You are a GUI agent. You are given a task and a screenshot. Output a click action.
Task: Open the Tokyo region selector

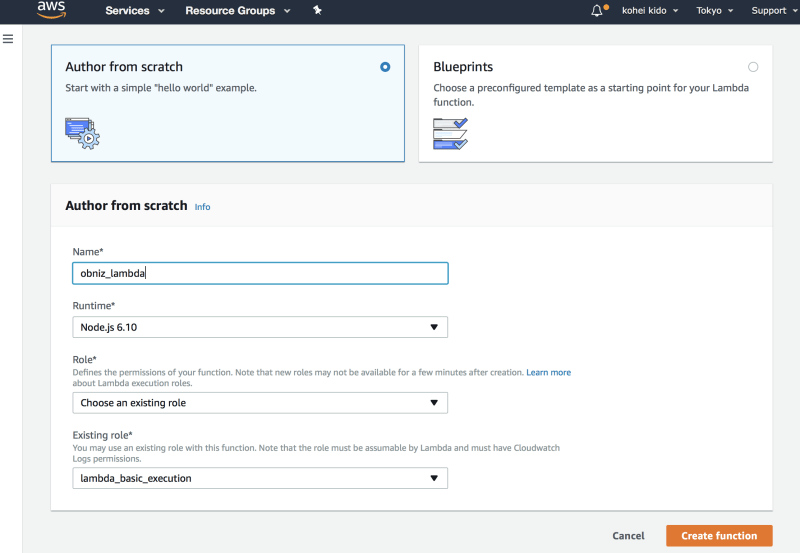click(715, 11)
